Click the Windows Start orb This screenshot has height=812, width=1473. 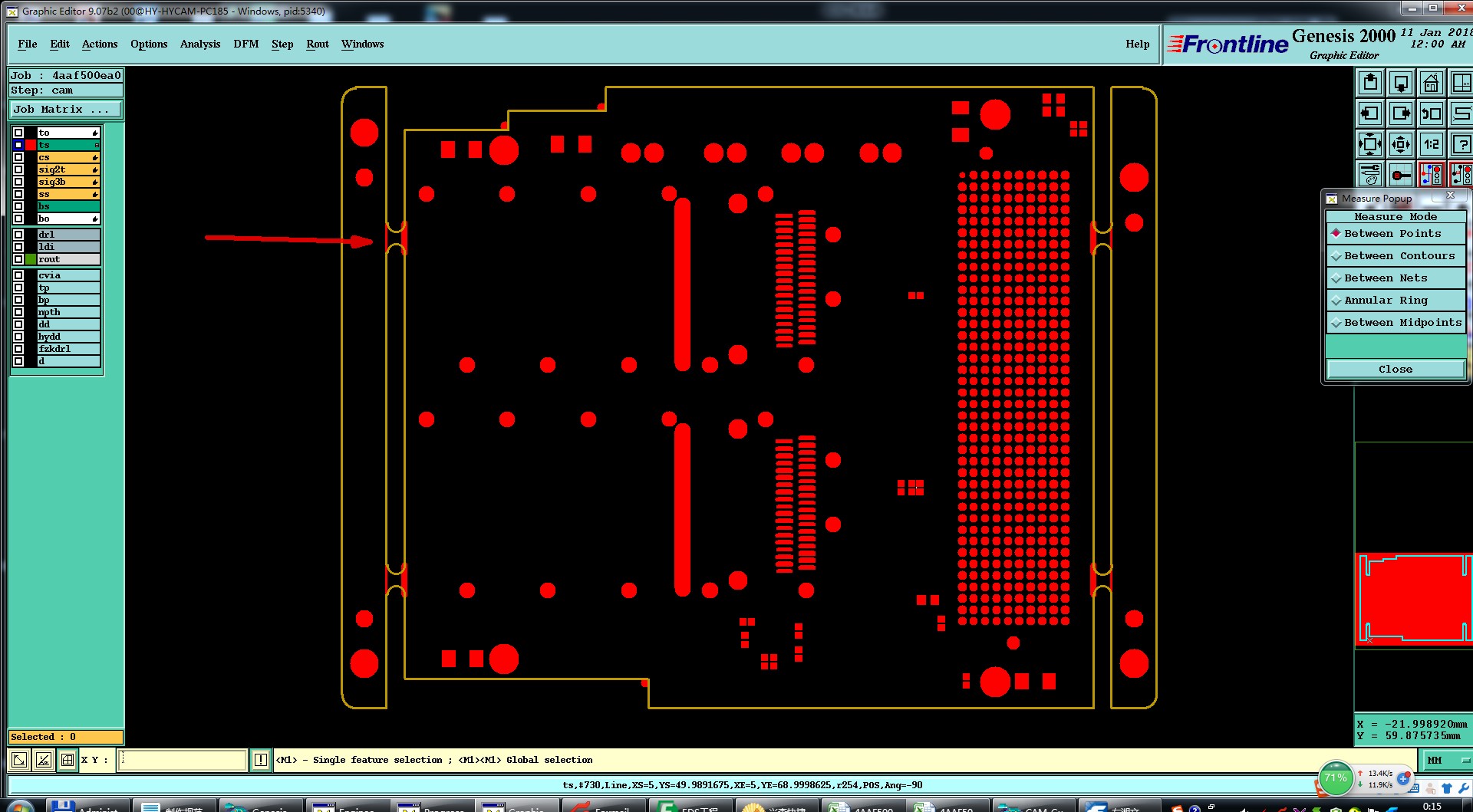[x=20, y=807]
